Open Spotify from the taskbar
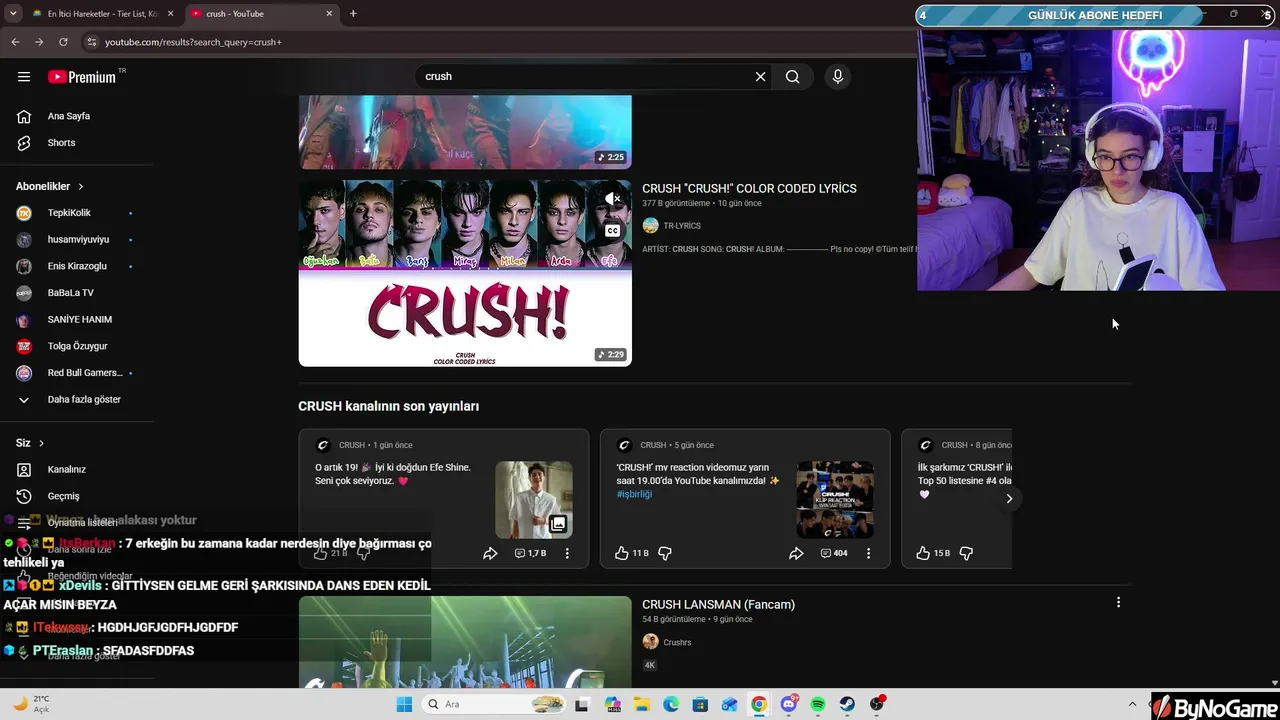Image resolution: width=1280 pixels, height=720 pixels. click(818, 704)
